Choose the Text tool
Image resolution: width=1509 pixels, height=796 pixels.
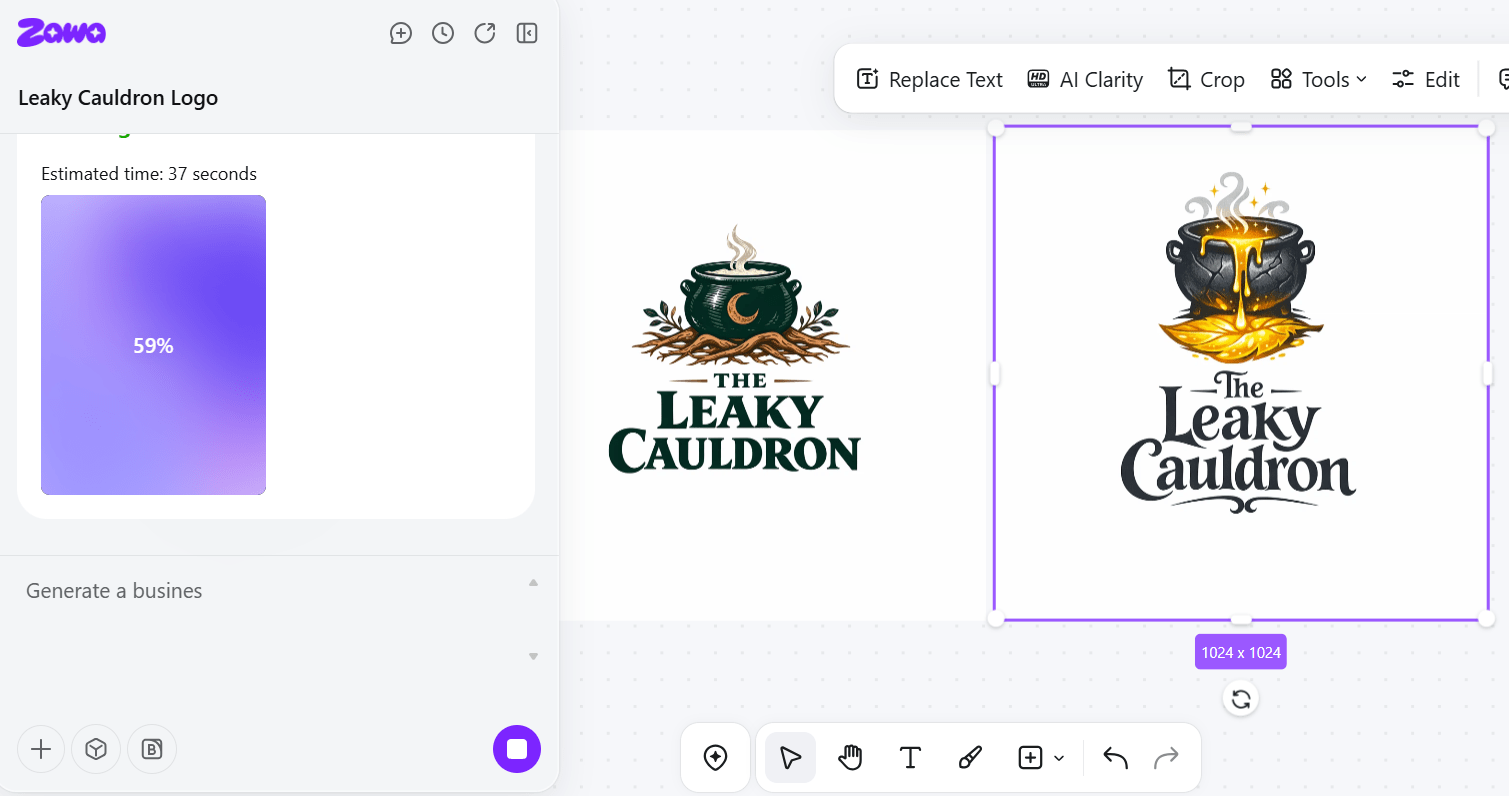pos(910,758)
